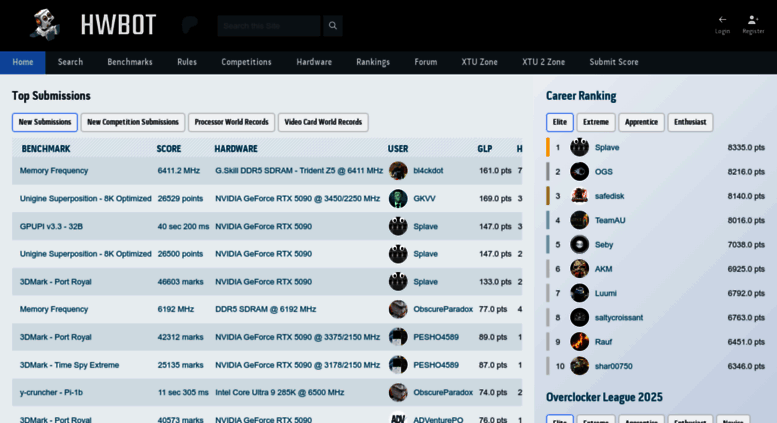Open TeamAU profile name link

(x=610, y=220)
